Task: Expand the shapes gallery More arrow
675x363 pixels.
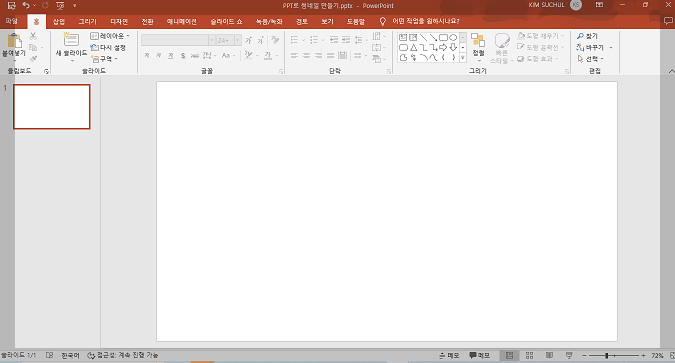Action: tap(463, 57)
